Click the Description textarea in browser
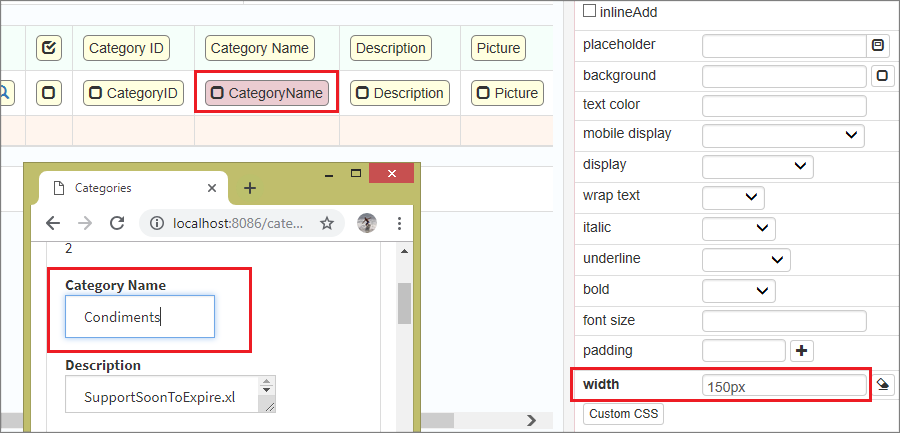The width and height of the screenshot is (900, 433). click(170, 394)
